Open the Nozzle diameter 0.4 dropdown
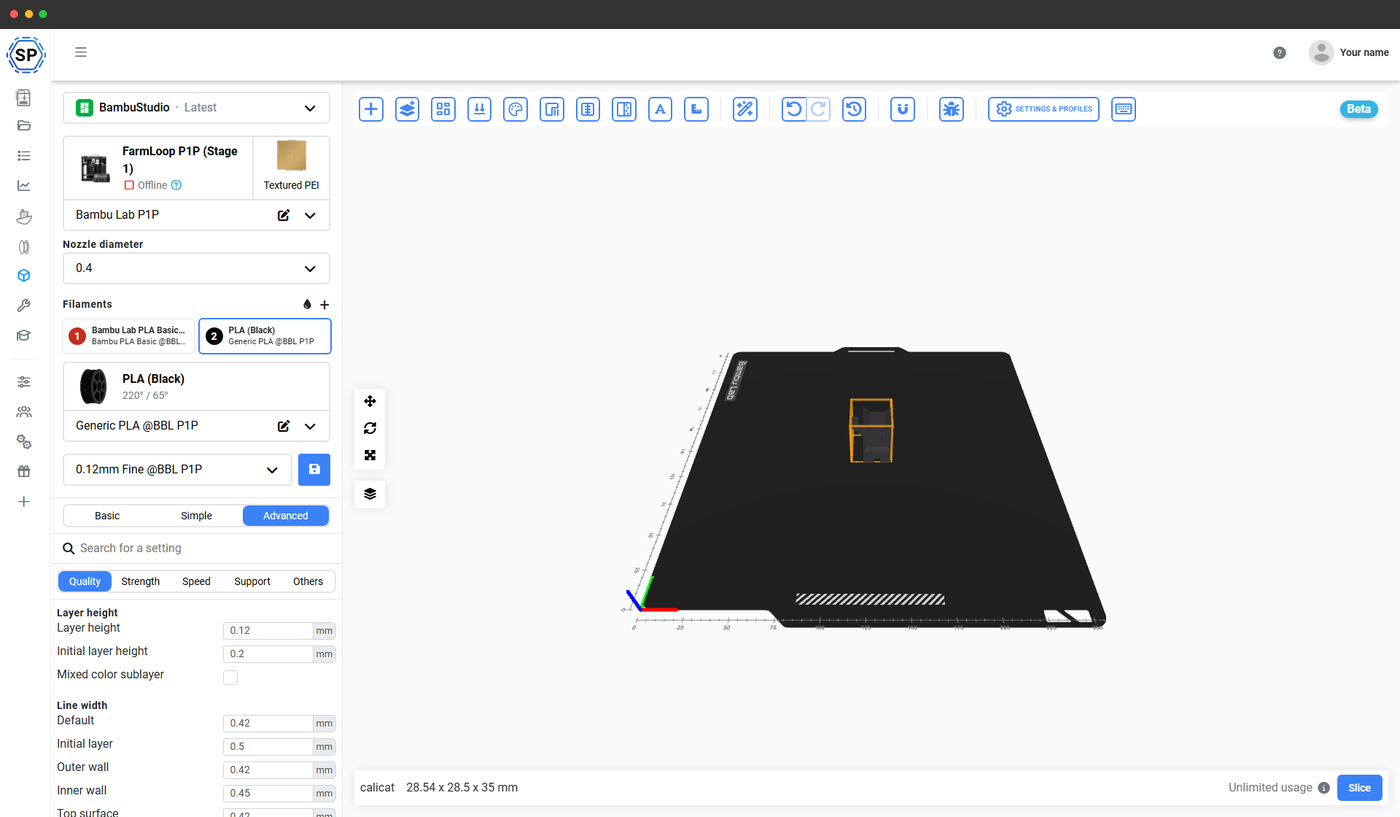Viewport: 1400px width, 817px height. pos(196,268)
